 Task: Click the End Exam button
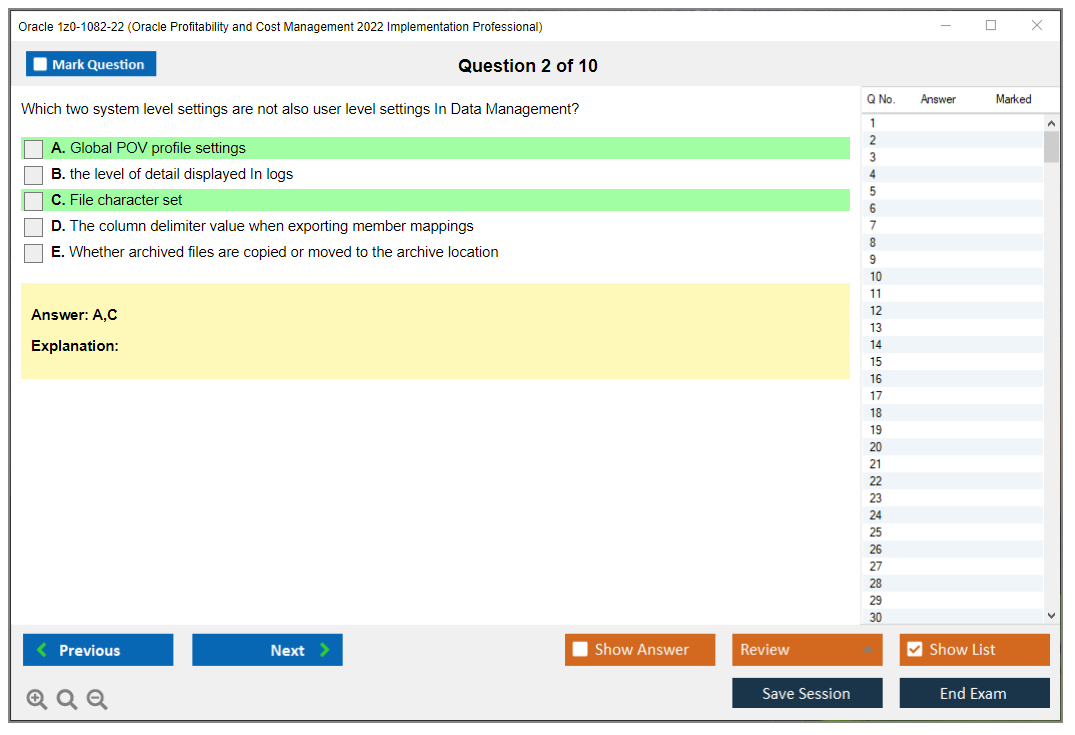click(x=974, y=692)
